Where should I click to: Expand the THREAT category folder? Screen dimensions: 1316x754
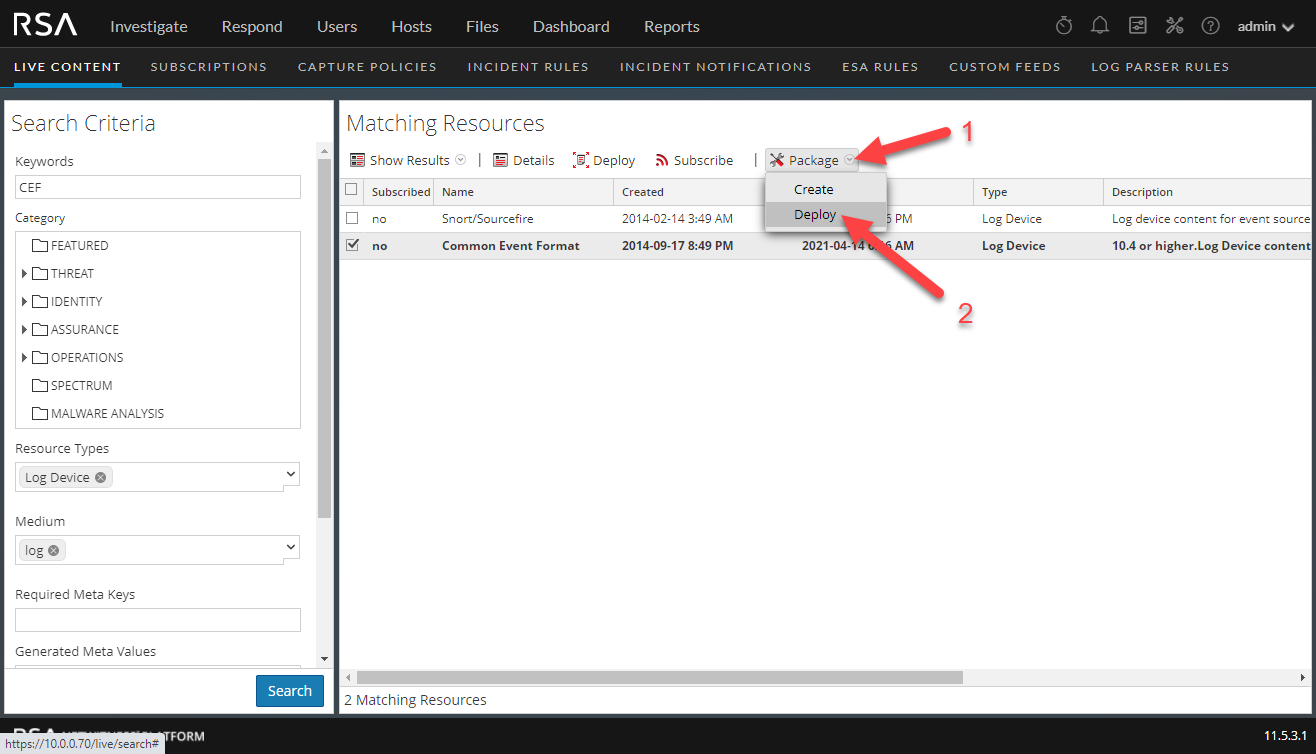pos(24,274)
